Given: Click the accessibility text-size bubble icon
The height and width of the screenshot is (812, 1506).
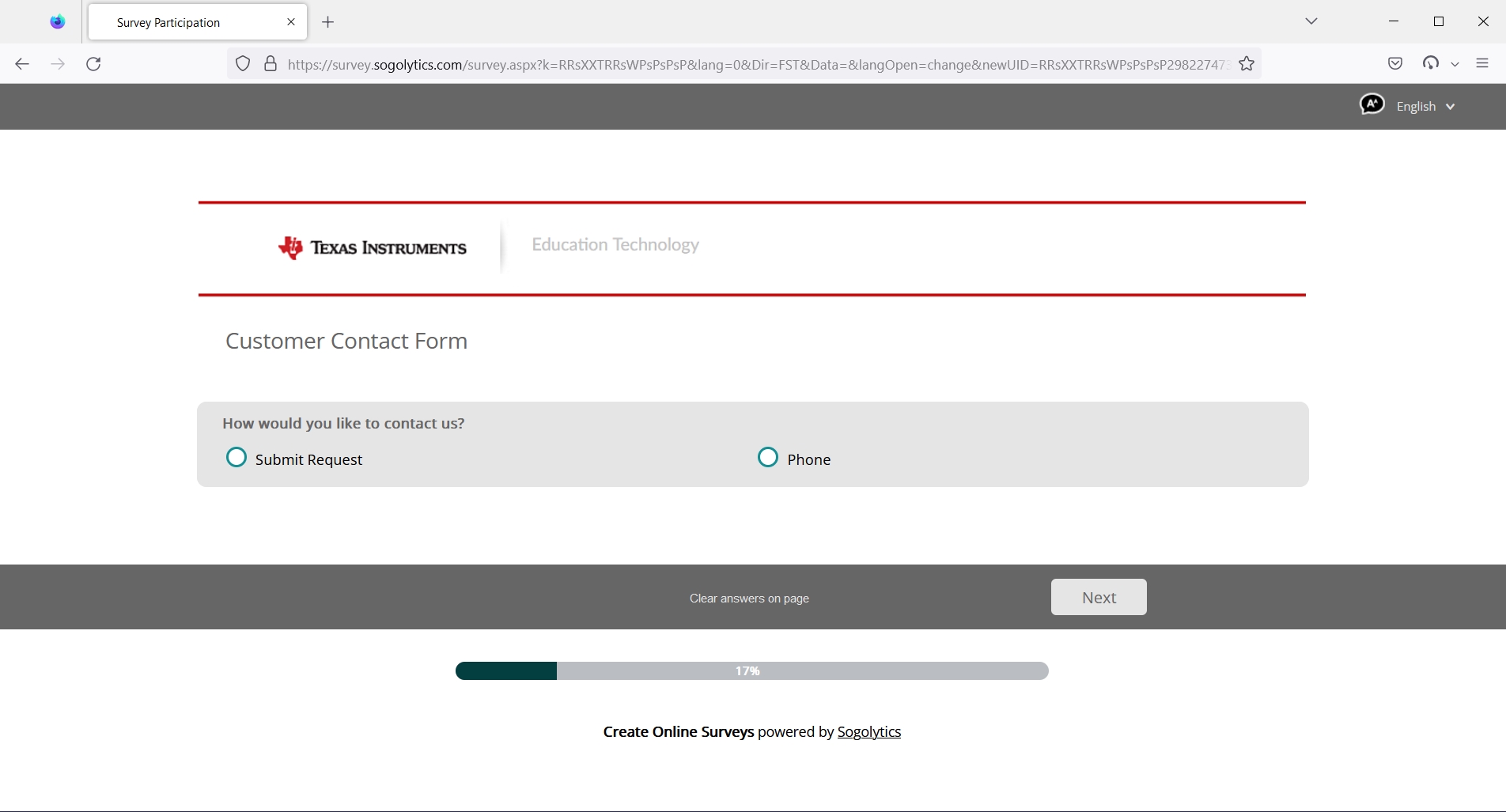Looking at the screenshot, I should (x=1372, y=104).
